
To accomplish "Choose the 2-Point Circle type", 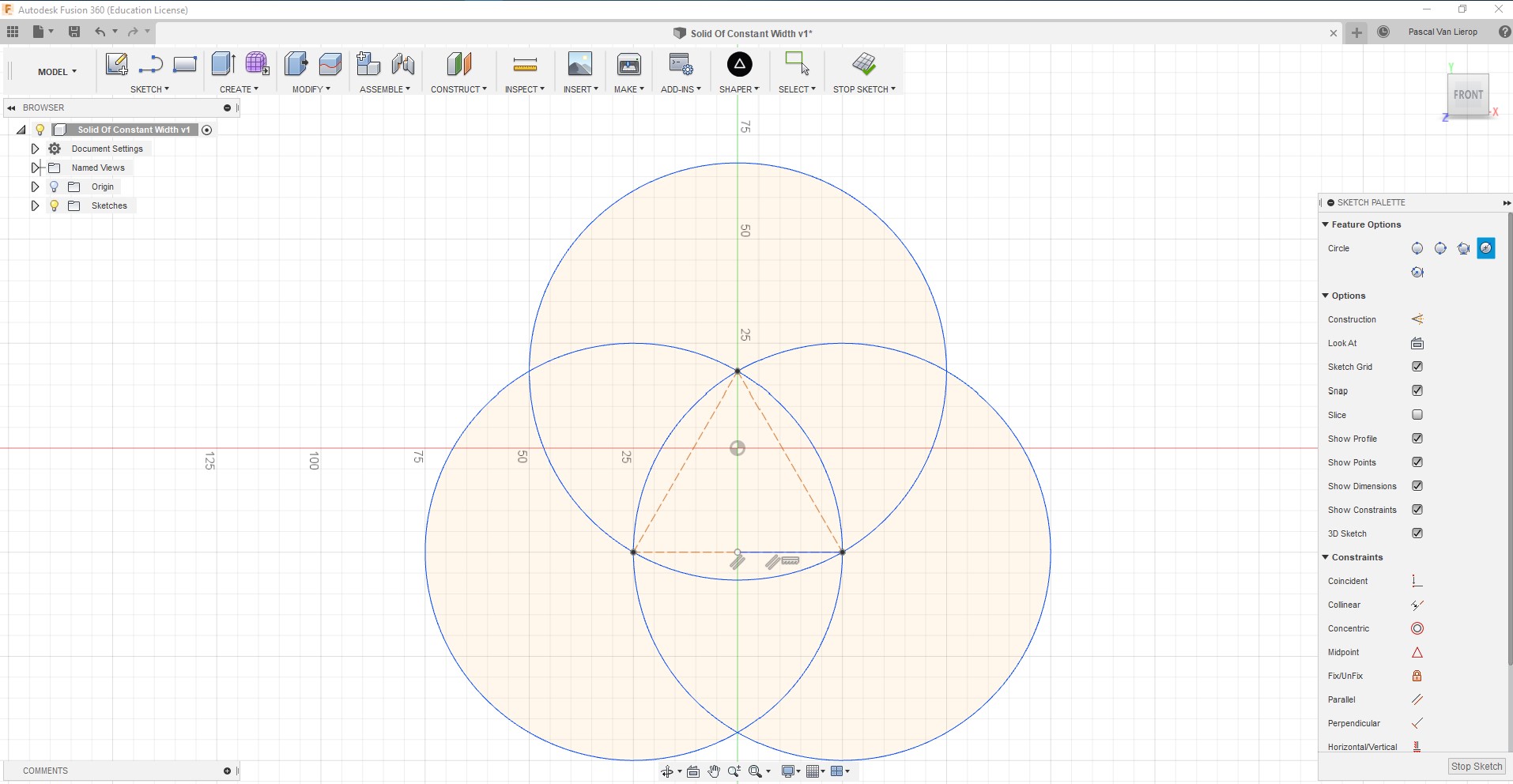I will [x=1440, y=248].
